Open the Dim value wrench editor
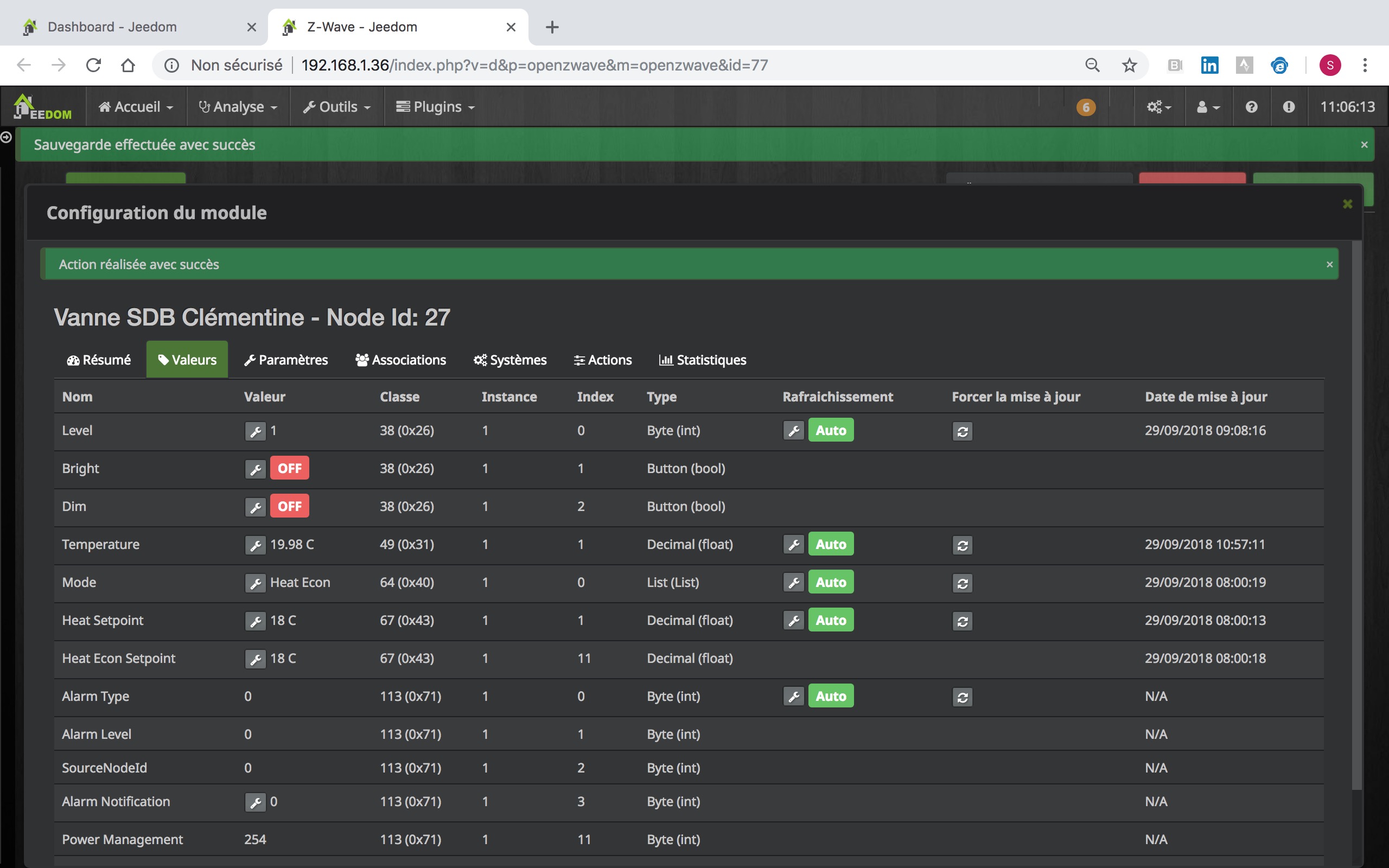Image resolution: width=1389 pixels, height=868 pixels. click(x=255, y=507)
